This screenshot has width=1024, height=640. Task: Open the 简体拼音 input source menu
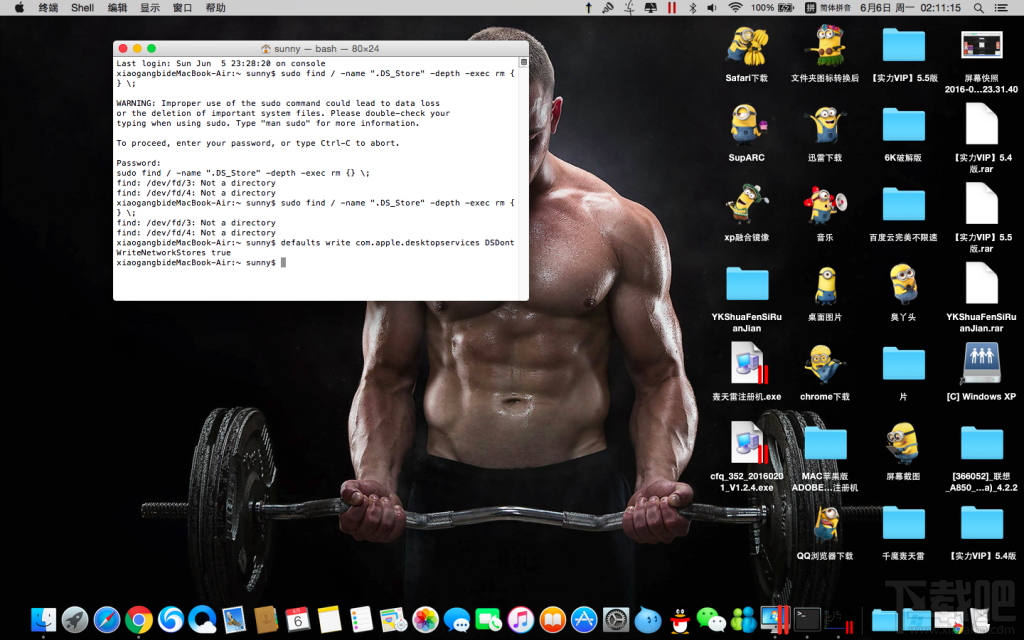827,8
